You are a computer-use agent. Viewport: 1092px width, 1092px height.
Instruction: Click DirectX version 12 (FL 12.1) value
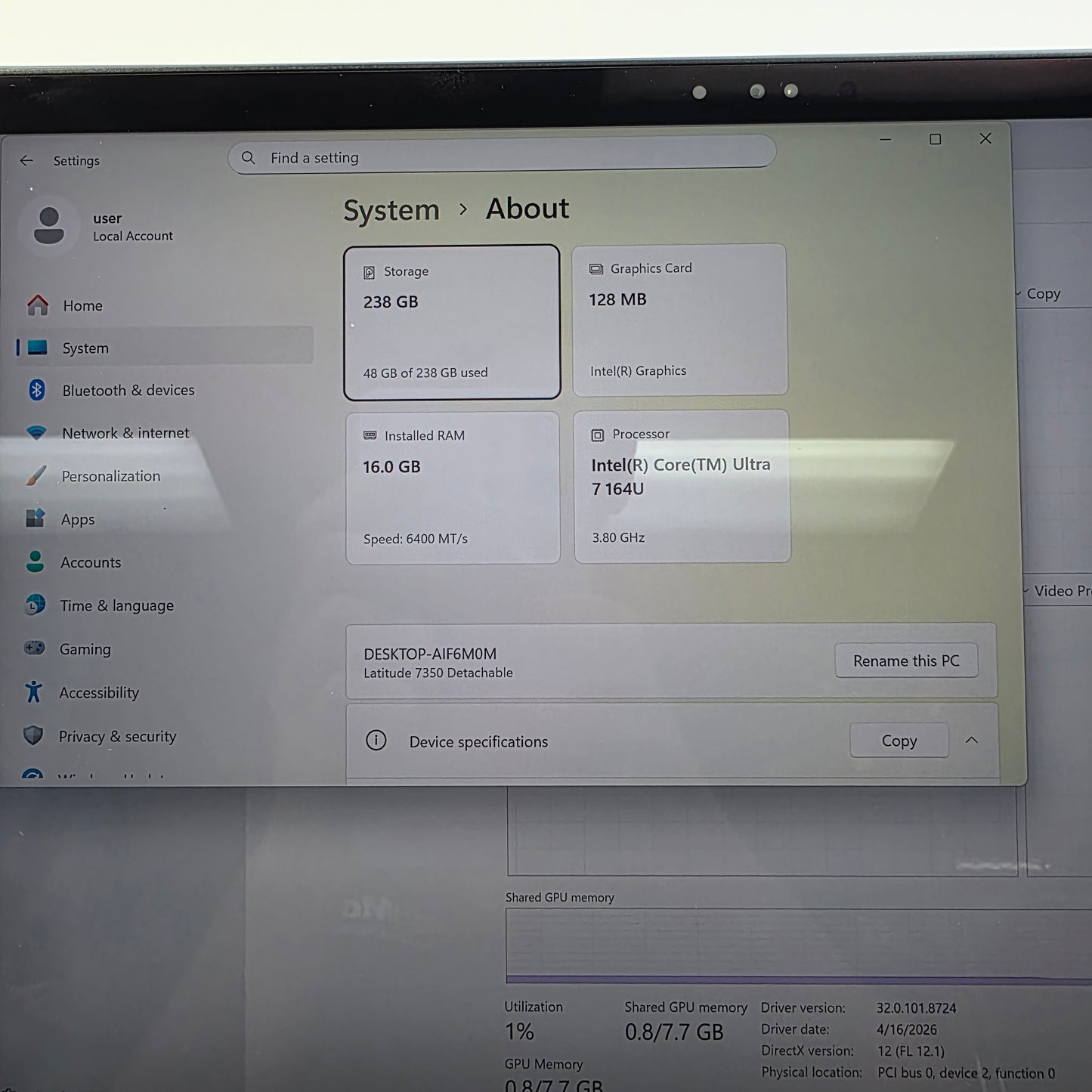click(911, 1051)
